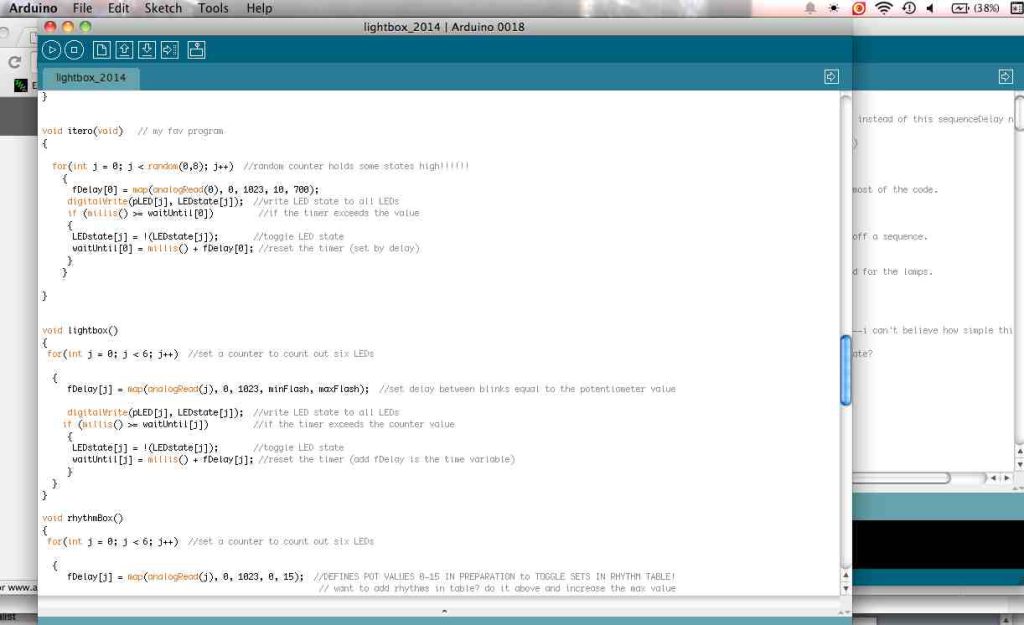This screenshot has width=1024, height=625.
Task: Open the Serial Monitor
Action: (x=197, y=50)
